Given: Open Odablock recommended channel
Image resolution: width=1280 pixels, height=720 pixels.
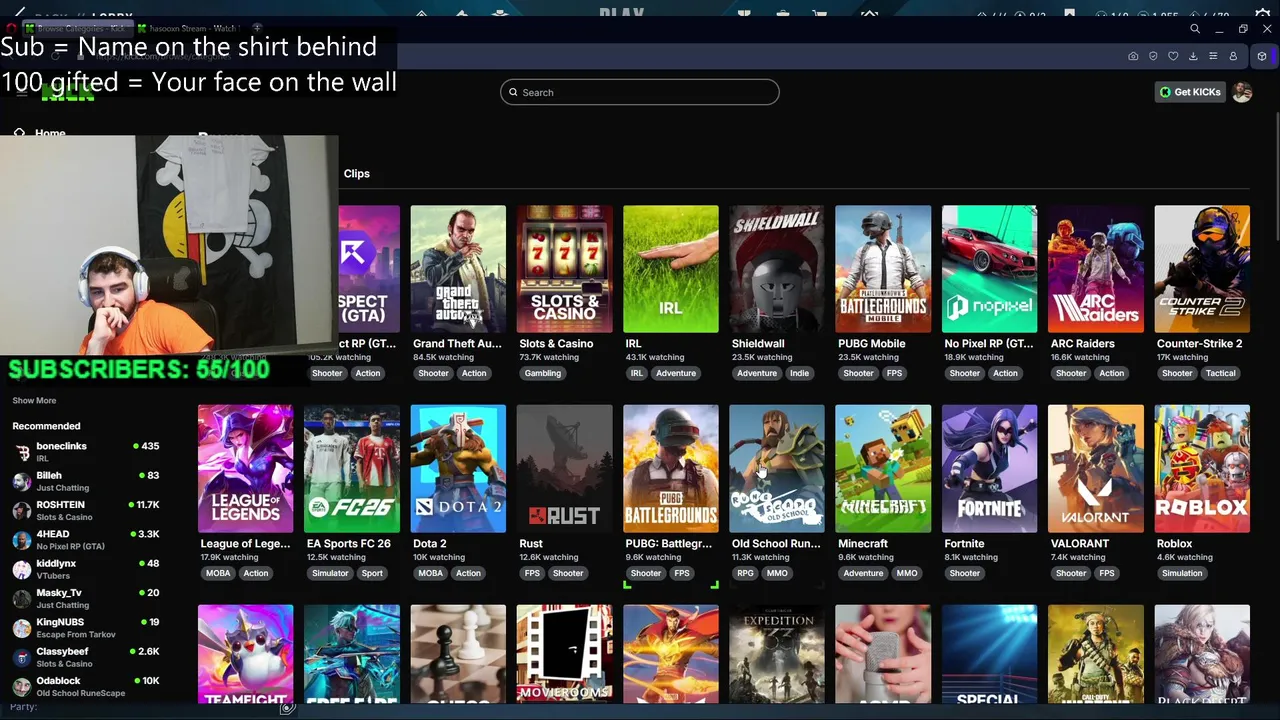Looking at the screenshot, I should click(86, 686).
